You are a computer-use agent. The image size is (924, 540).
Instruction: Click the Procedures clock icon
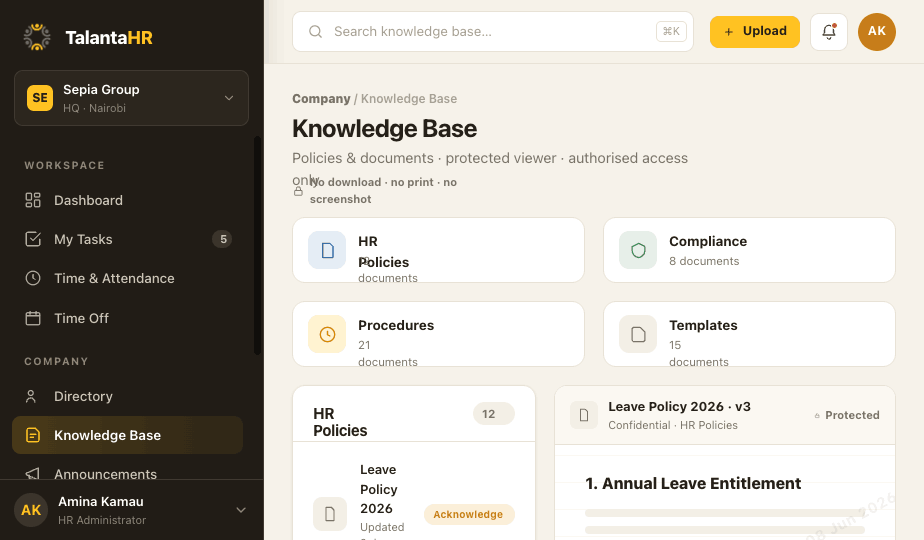pyautogui.click(x=327, y=334)
